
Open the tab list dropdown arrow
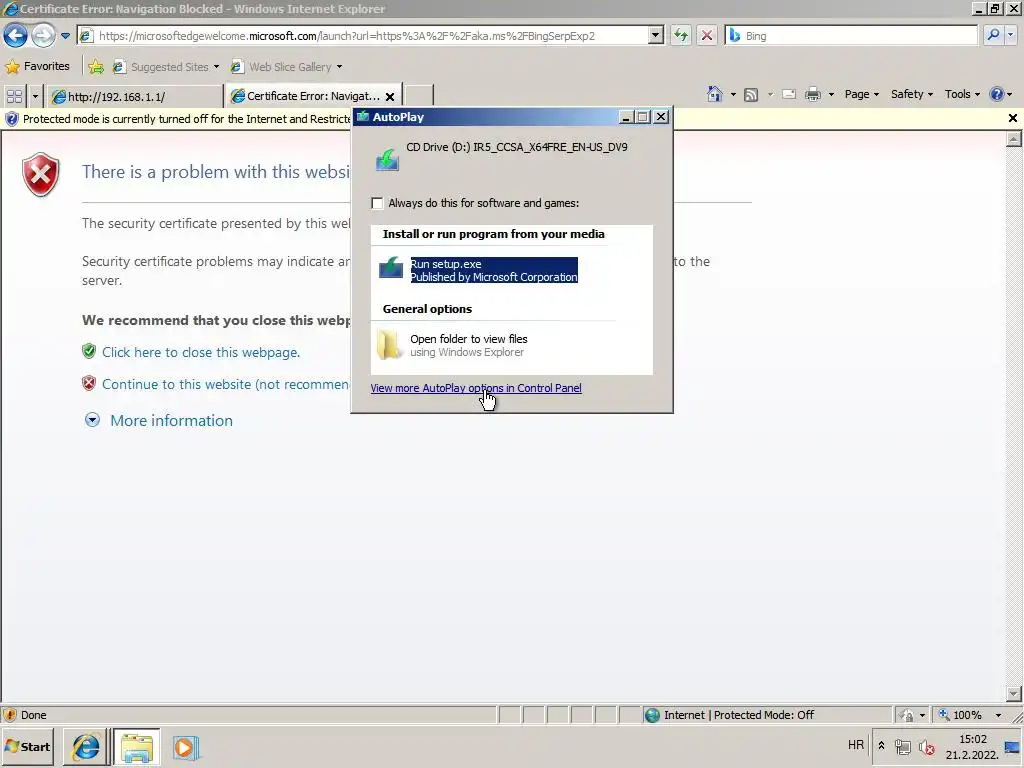pyautogui.click(x=35, y=97)
